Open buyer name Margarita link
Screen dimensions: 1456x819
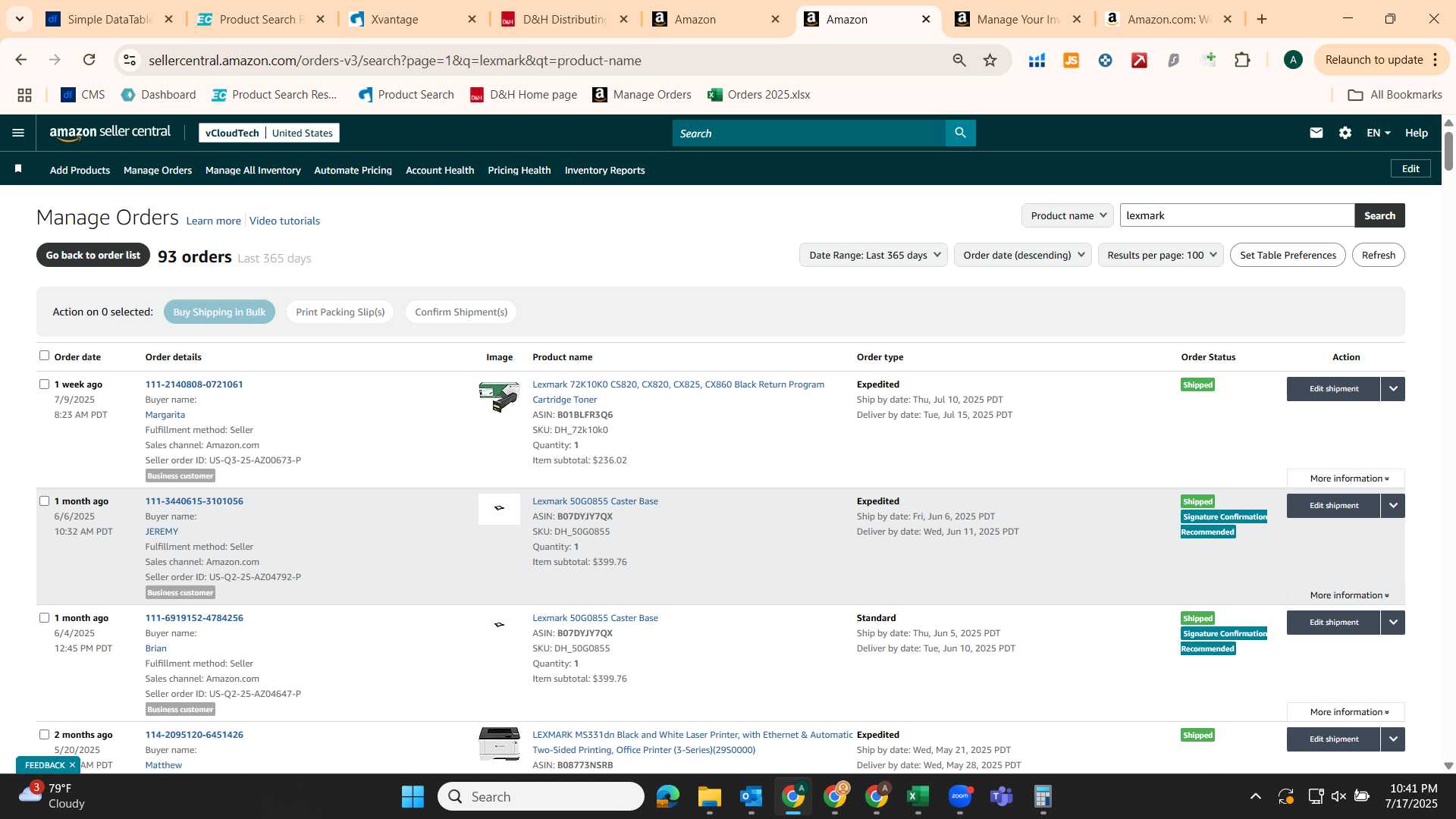(x=165, y=415)
